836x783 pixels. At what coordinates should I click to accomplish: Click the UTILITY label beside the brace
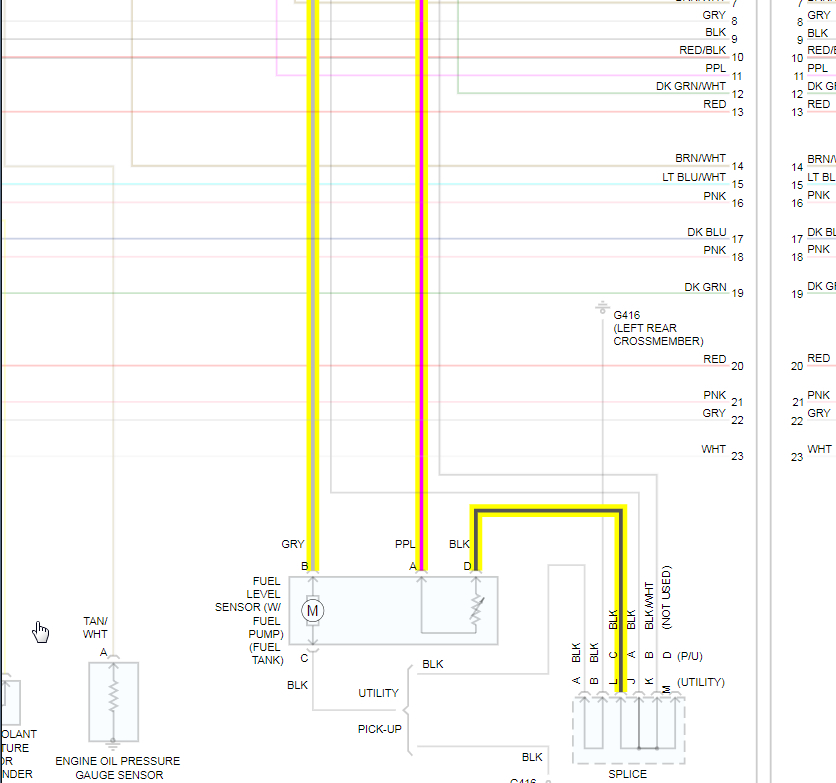tap(379, 693)
